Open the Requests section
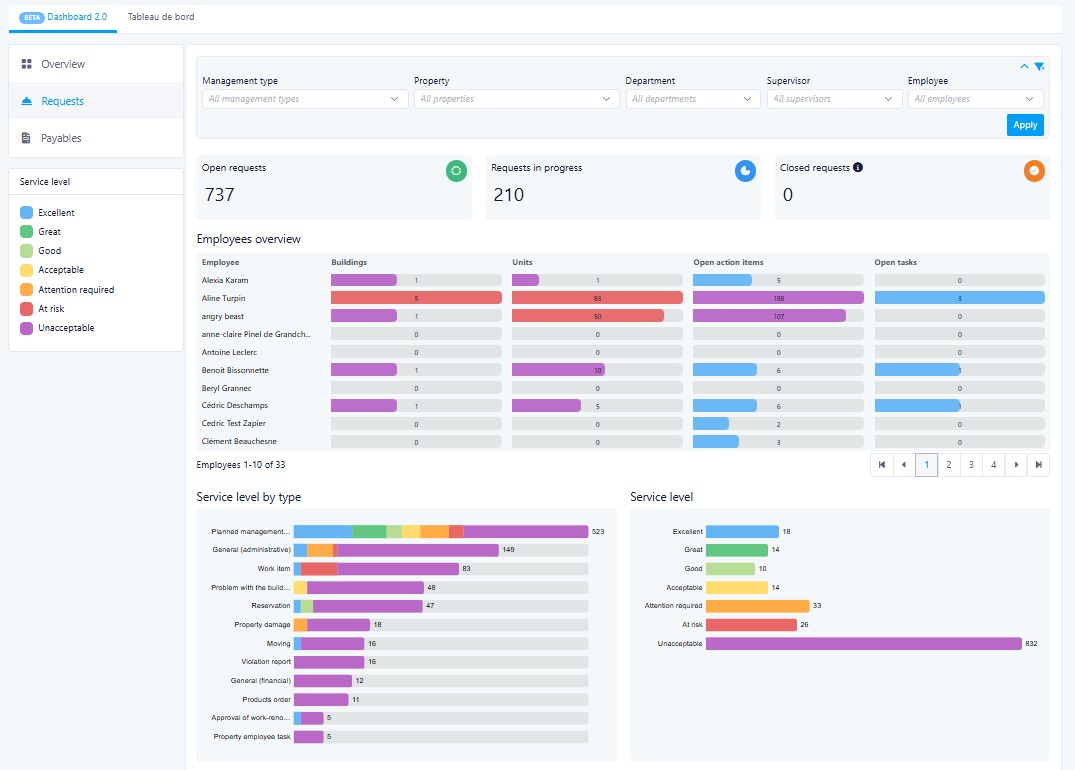1075x770 pixels. [x=96, y=101]
